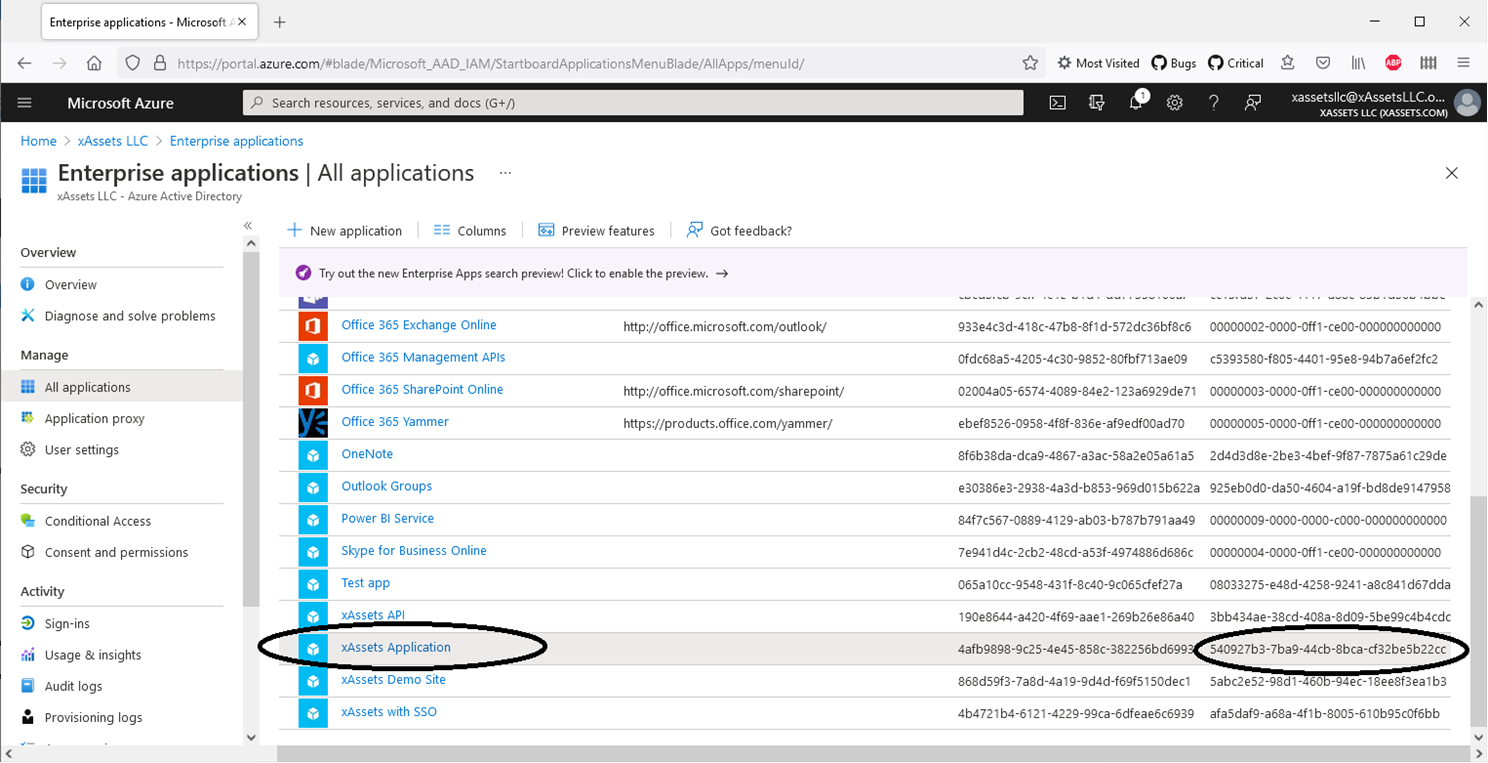Image resolution: width=1488 pixels, height=763 pixels.
Task: Open the notifications bell in the top bar
Action: point(1135,102)
